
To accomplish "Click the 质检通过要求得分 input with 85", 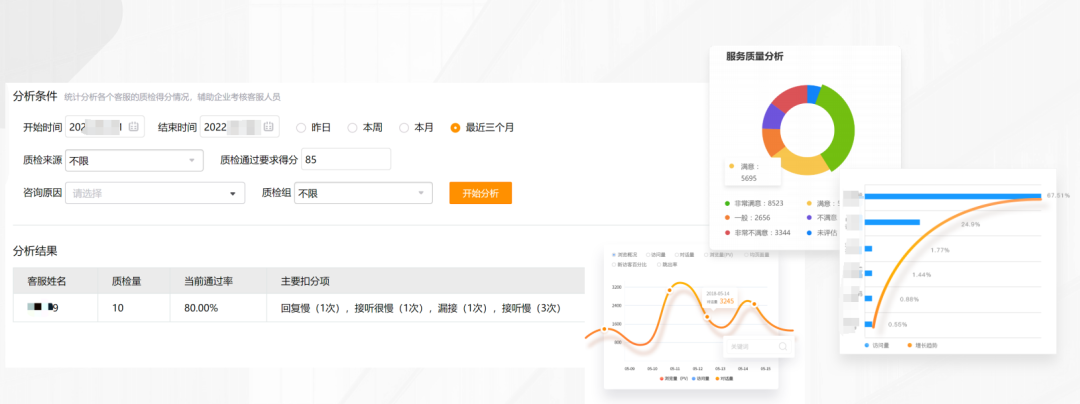I will point(346,160).
